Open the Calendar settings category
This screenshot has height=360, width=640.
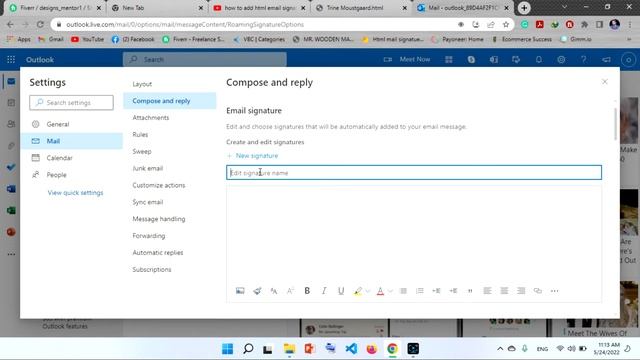click(x=71, y=158)
